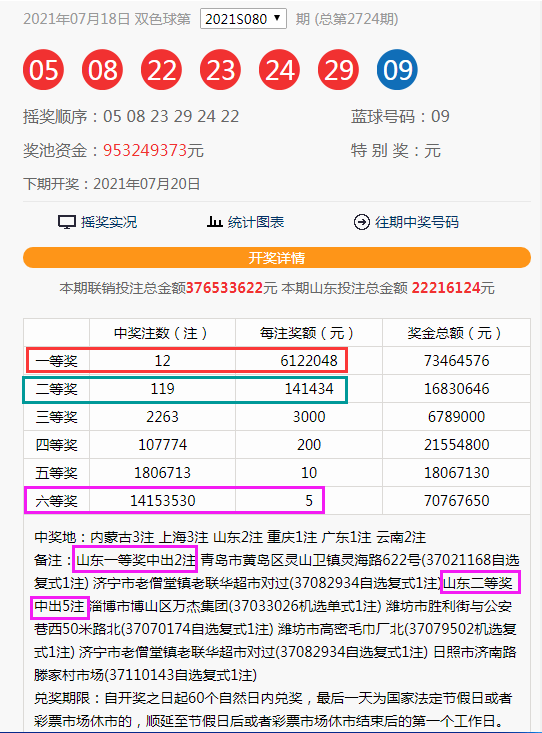Click the red ball numbered 22
542x733 pixels.
(161, 70)
